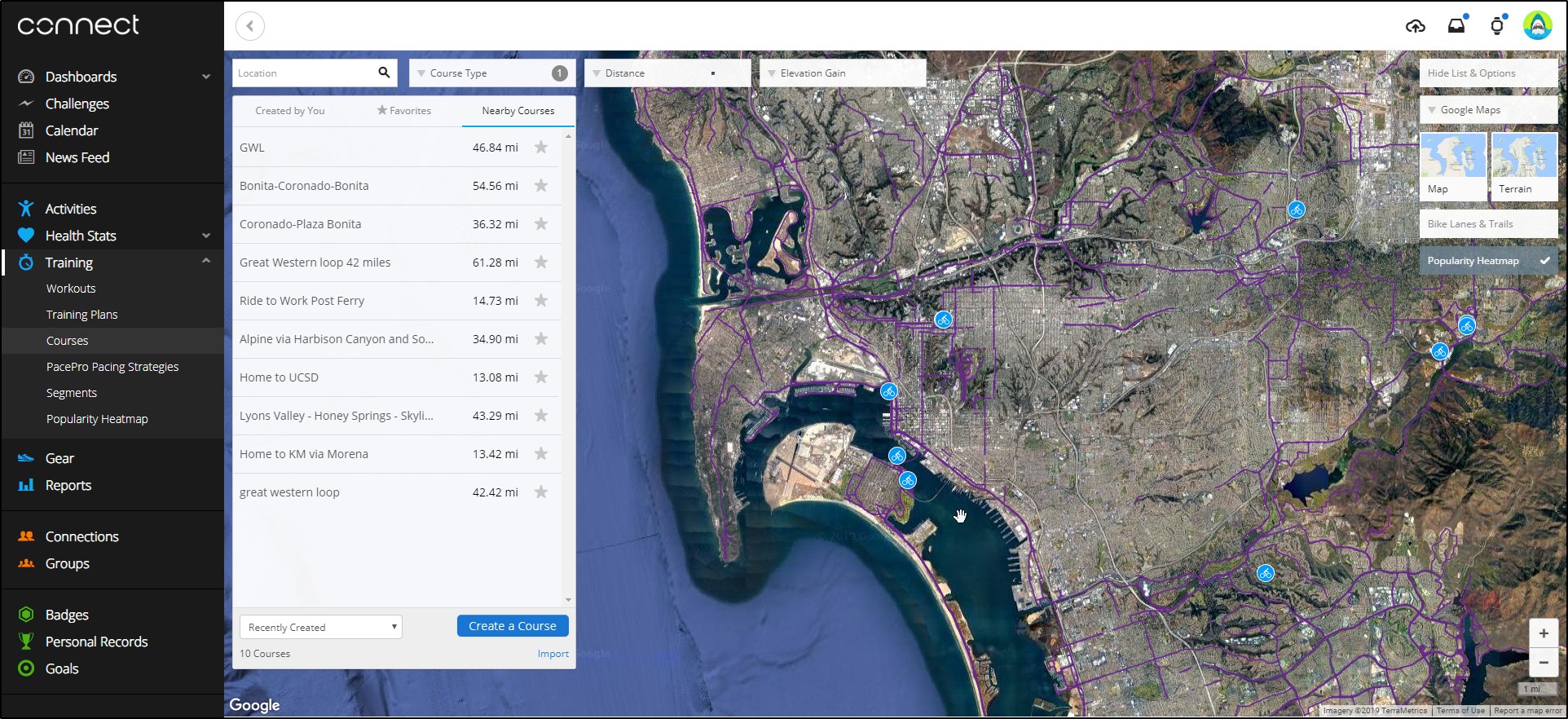Click the Import link
Screen dimensions: 1568x719
tap(553, 654)
